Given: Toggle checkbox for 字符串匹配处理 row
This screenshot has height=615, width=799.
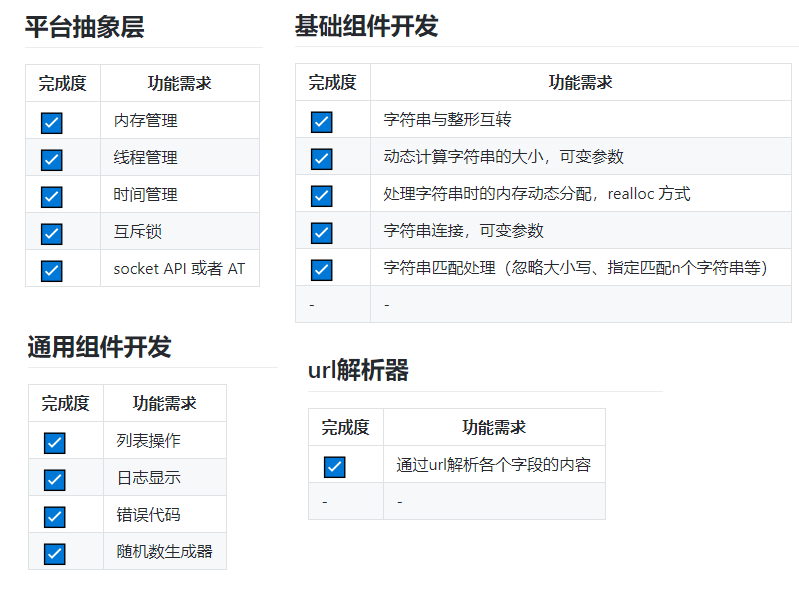Looking at the screenshot, I should click(322, 270).
